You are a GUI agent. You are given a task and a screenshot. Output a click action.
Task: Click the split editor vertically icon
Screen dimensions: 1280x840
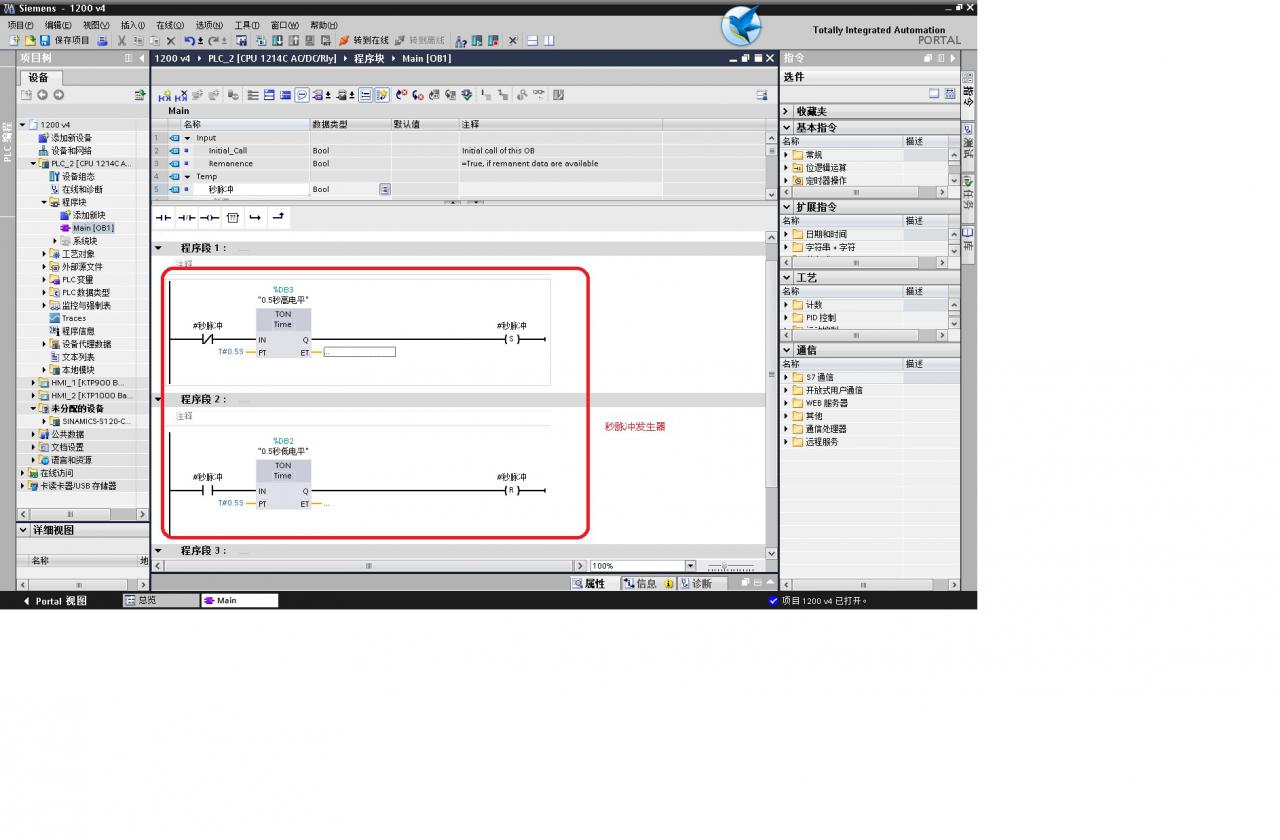click(548, 41)
